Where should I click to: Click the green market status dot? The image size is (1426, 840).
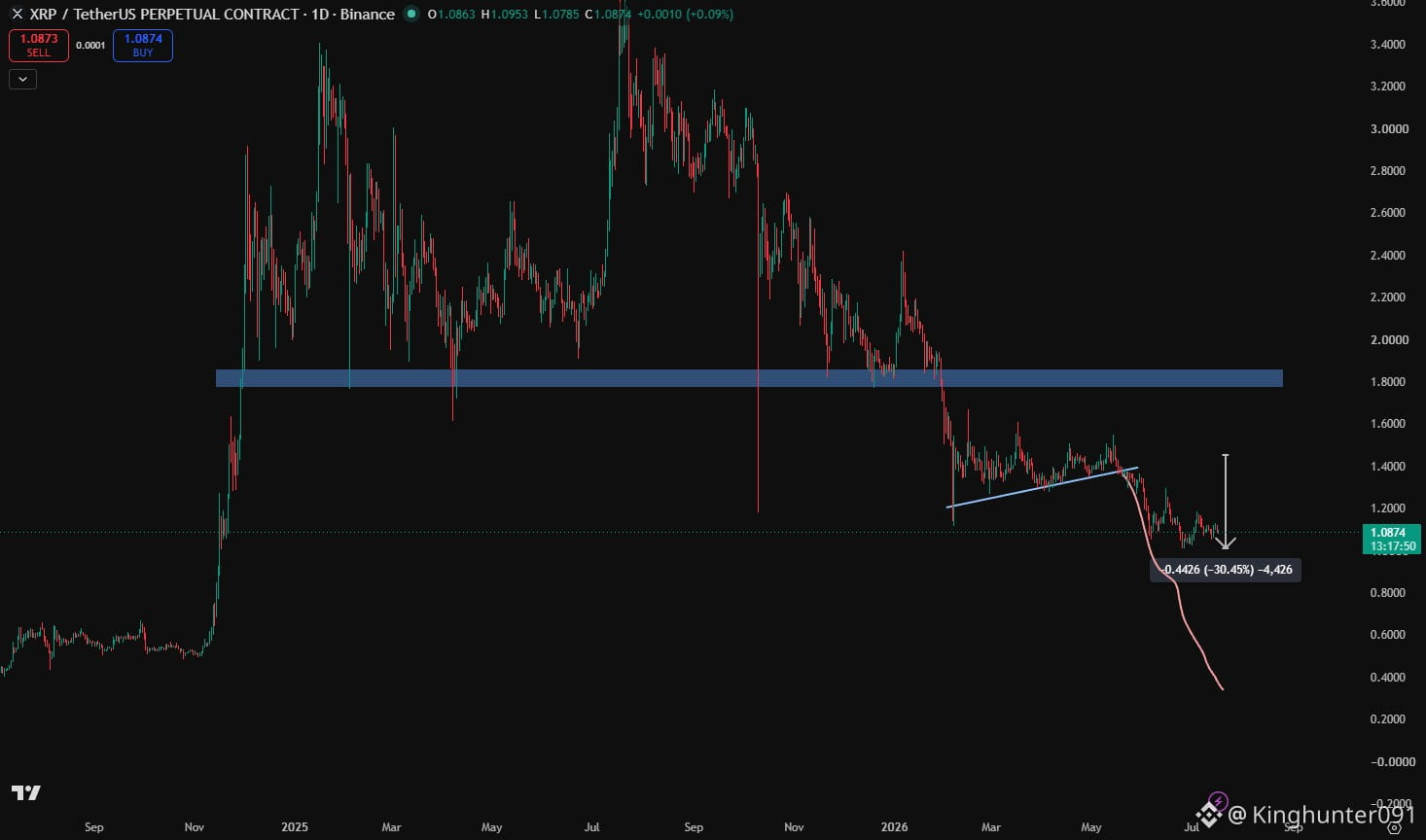click(x=411, y=14)
